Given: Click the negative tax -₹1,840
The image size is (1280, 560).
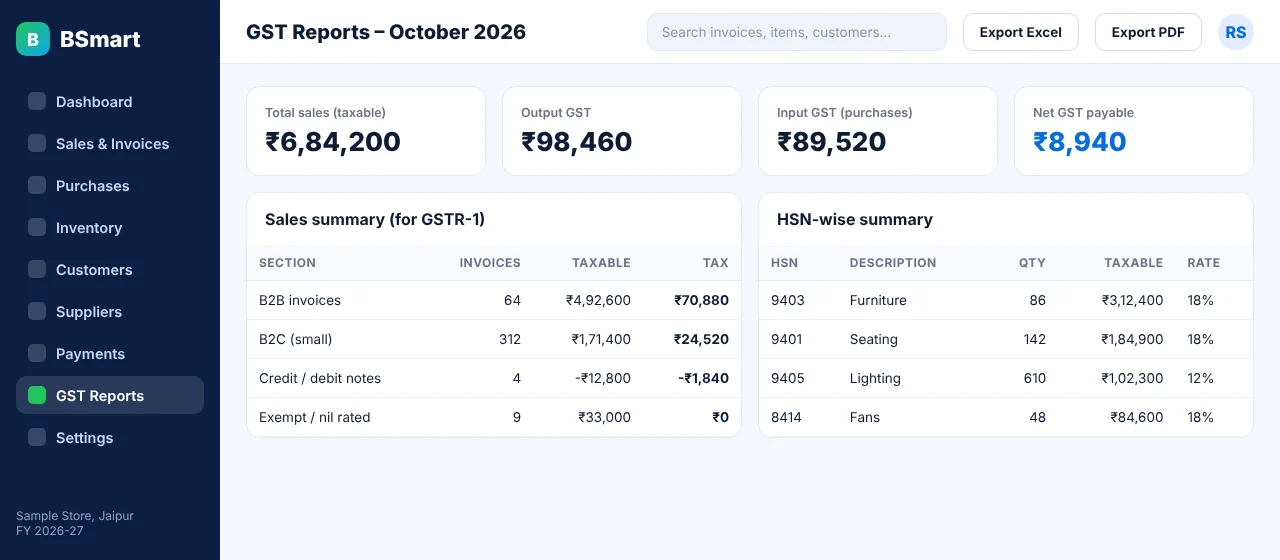Looking at the screenshot, I should [703, 378].
